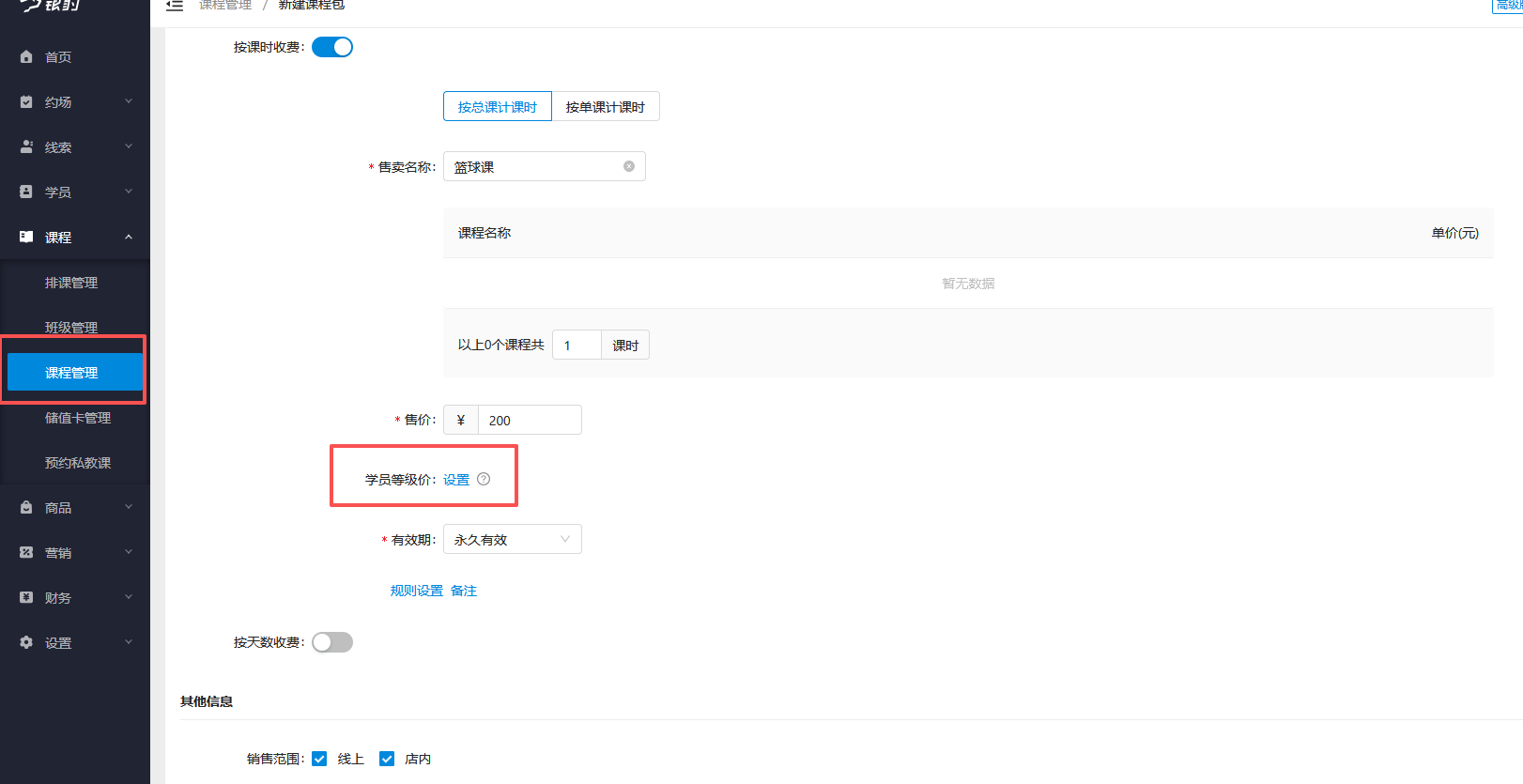Screen dimensions: 1523x784
Task: Collapse the 课程 sidebar menu arrow
Action: click(x=129, y=237)
